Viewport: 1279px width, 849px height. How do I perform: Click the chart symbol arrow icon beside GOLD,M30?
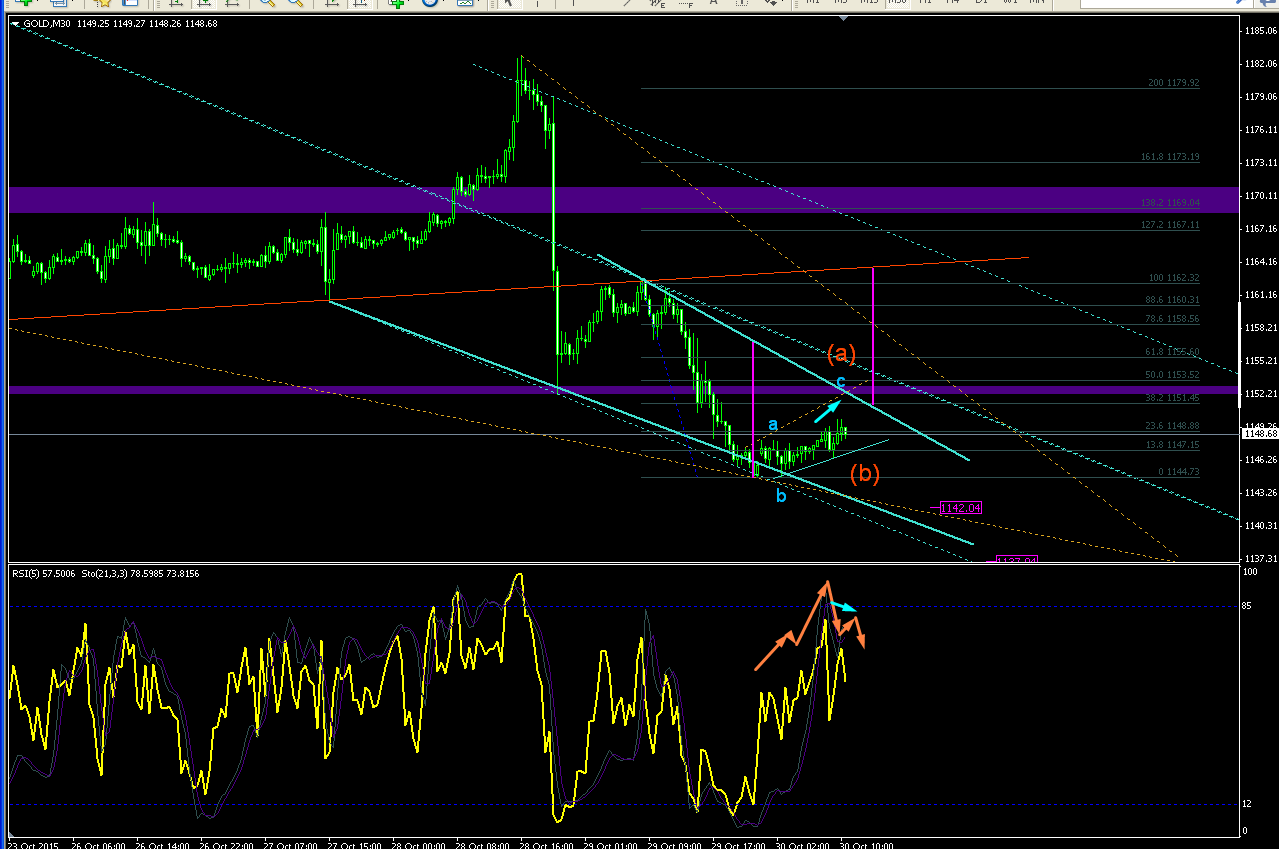click(x=15, y=23)
